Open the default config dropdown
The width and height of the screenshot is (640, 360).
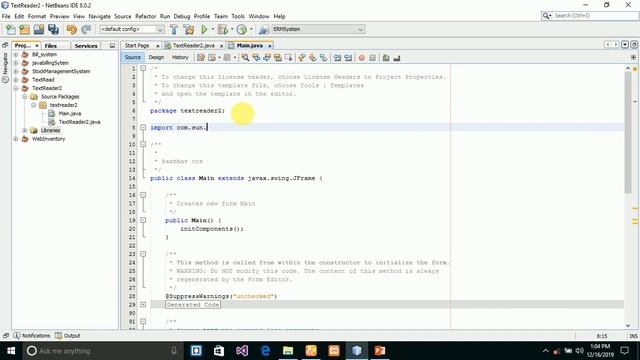[131, 29]
